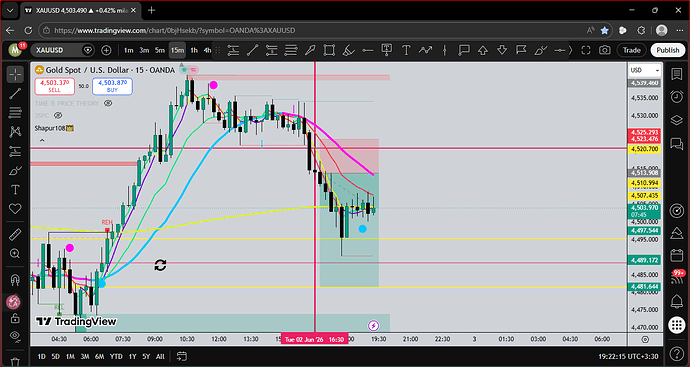The height and width of the screenshot is (367, 690).
Task: Select the brush tool in left sidebar
Action: [15, 170]
